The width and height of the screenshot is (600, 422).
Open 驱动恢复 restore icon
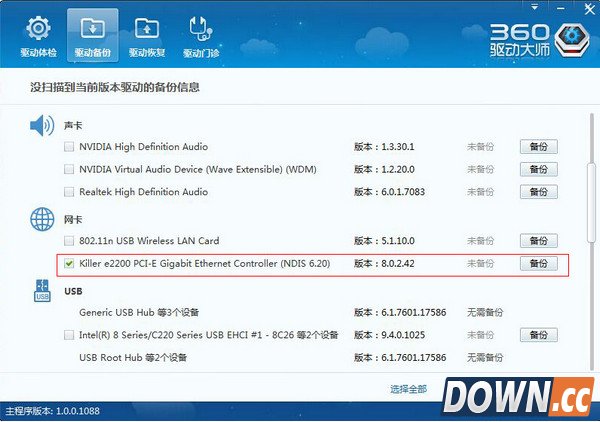146,29
